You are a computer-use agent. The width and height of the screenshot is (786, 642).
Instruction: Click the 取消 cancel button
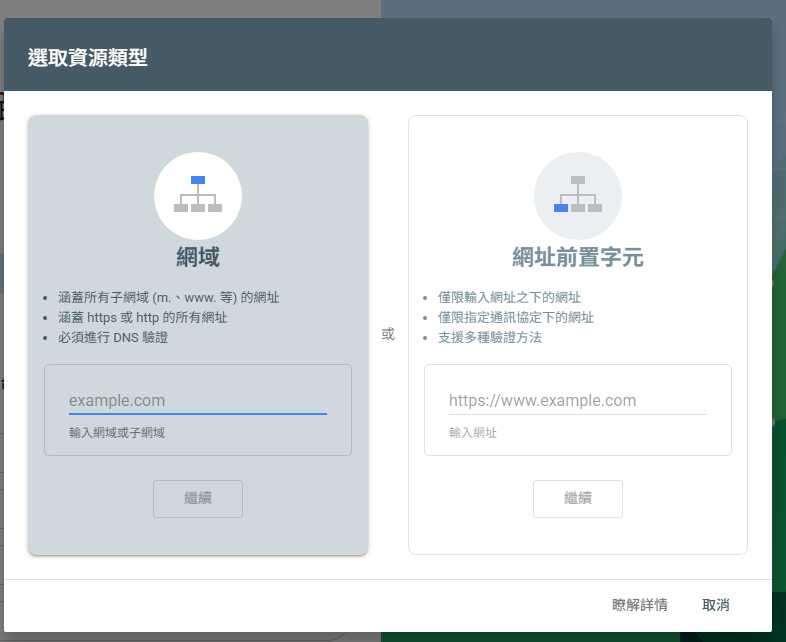pos(715,605)
